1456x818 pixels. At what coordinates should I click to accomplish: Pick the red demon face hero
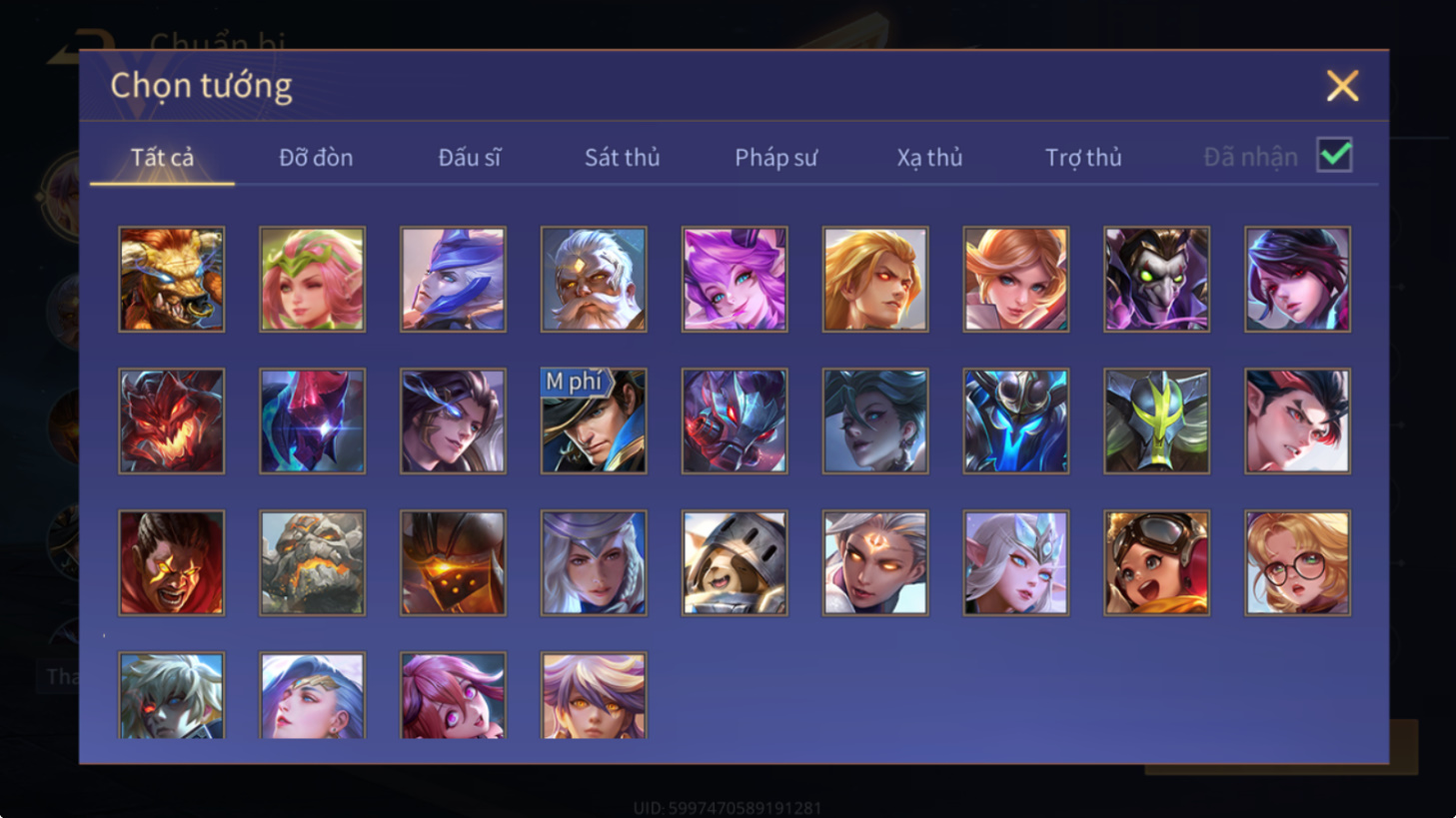pos(172,420)
